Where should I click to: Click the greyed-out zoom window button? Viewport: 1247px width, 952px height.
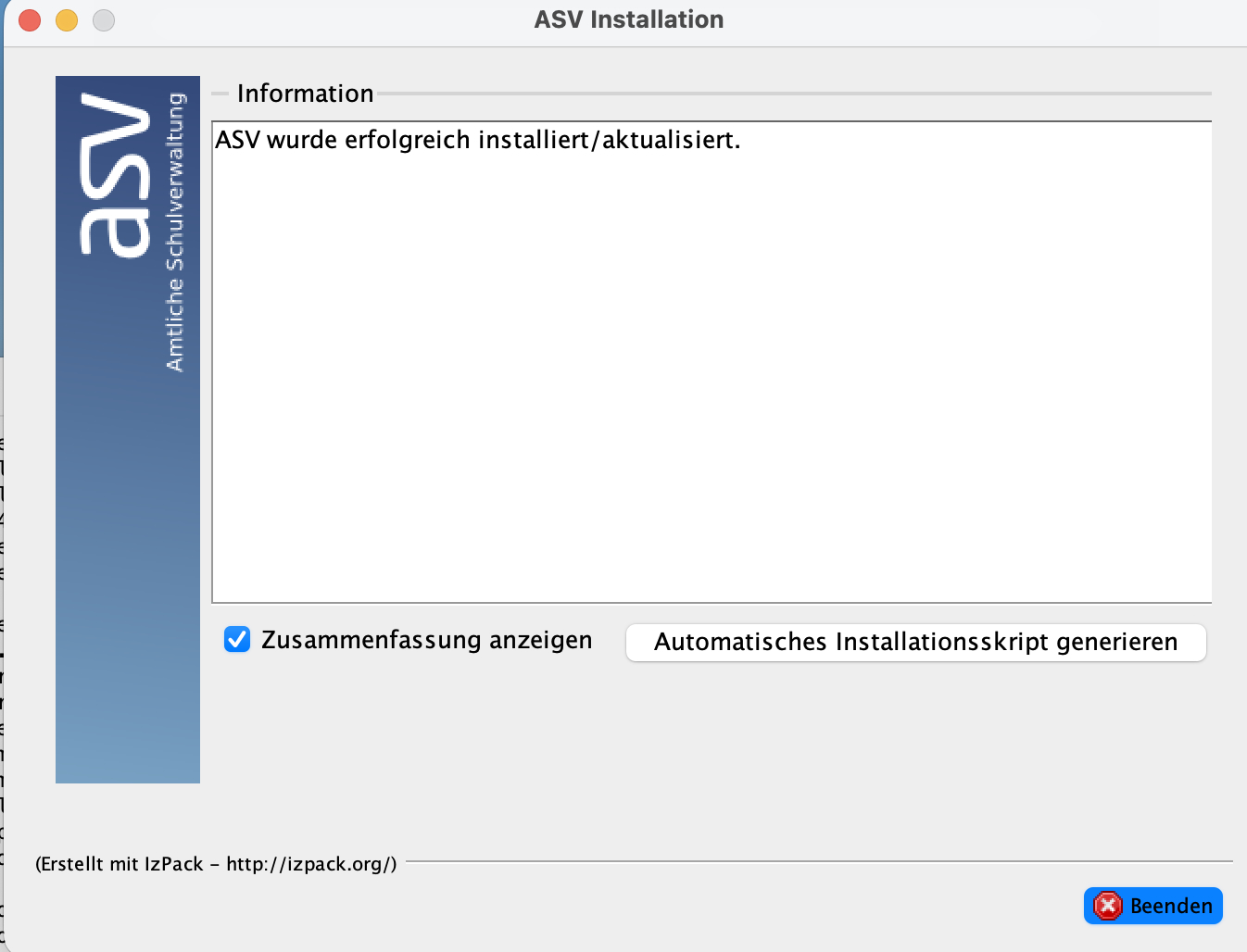click(x=104, y=19)
